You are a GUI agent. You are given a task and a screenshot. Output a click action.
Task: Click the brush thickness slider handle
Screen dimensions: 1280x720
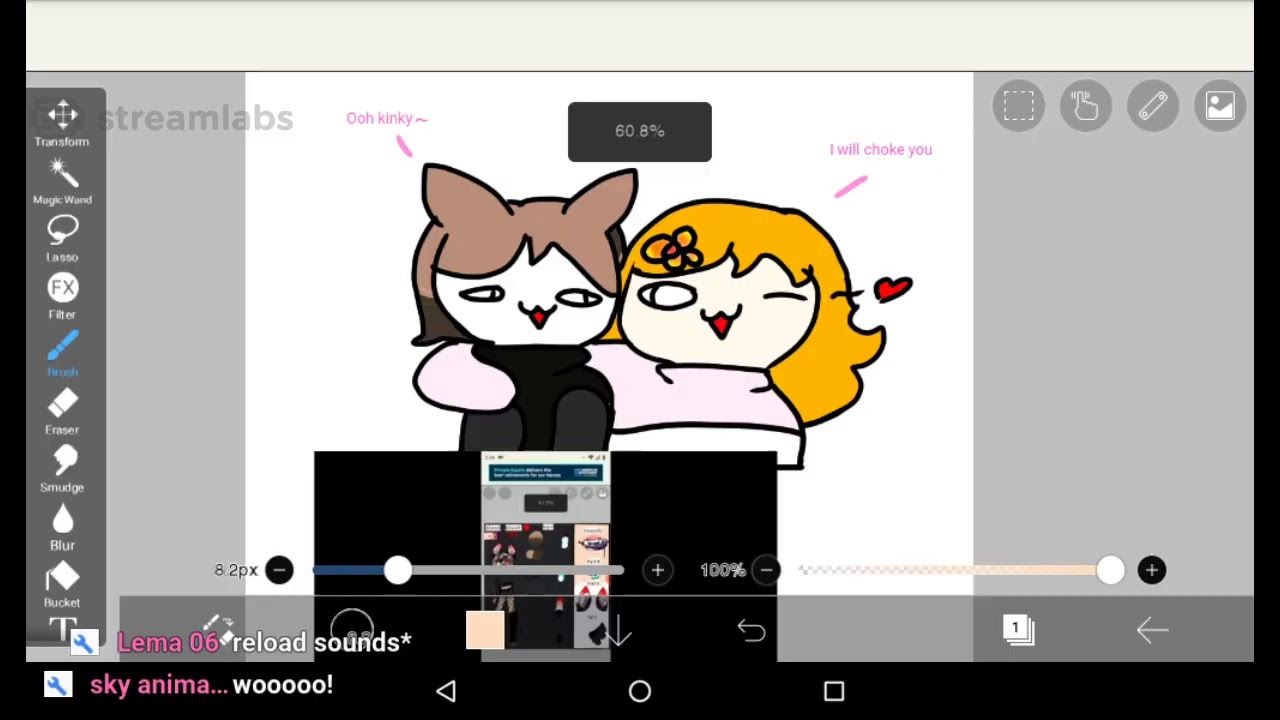(397, 570)
